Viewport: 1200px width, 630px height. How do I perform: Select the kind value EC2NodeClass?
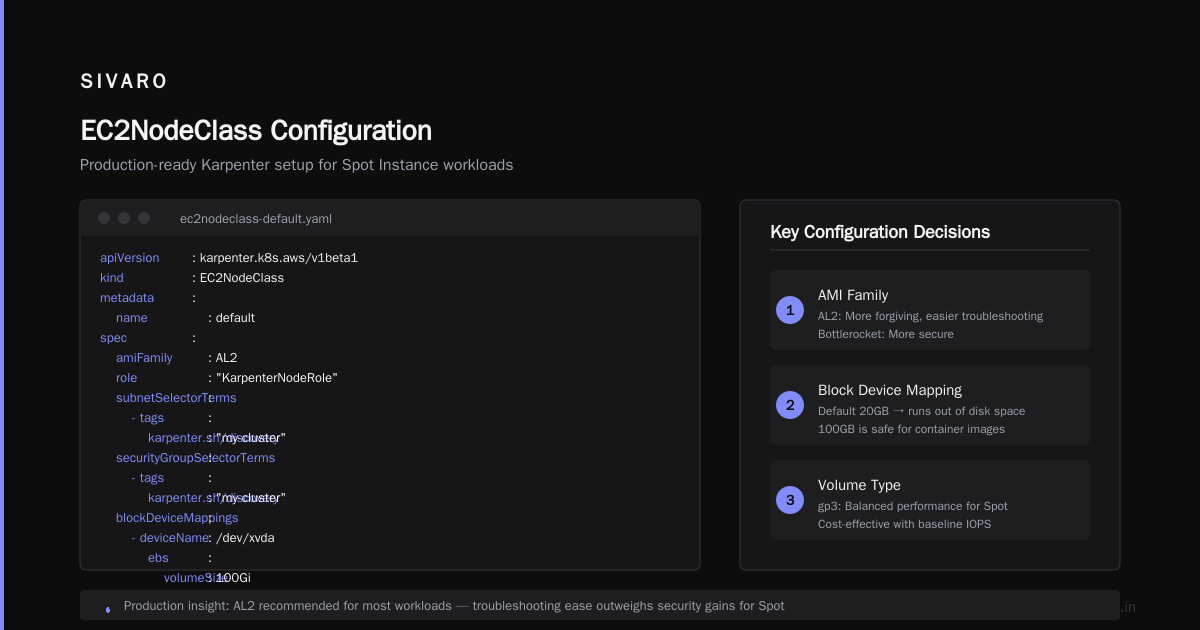(x=242, y=278)
